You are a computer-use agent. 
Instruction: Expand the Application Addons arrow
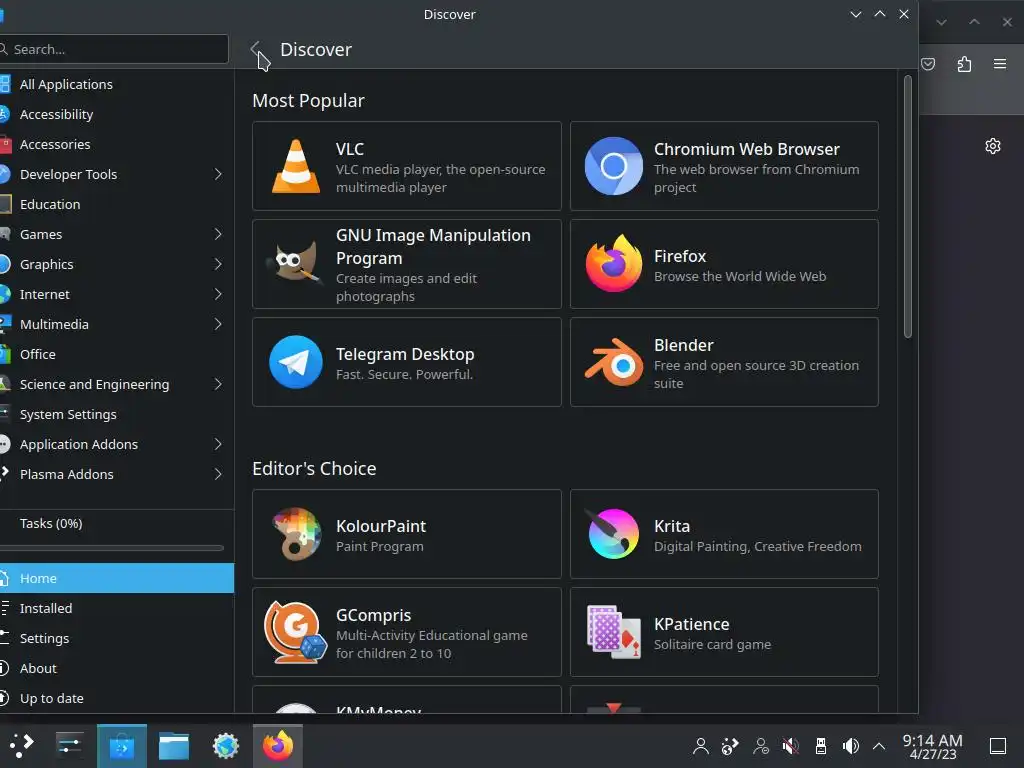[218, 445]
